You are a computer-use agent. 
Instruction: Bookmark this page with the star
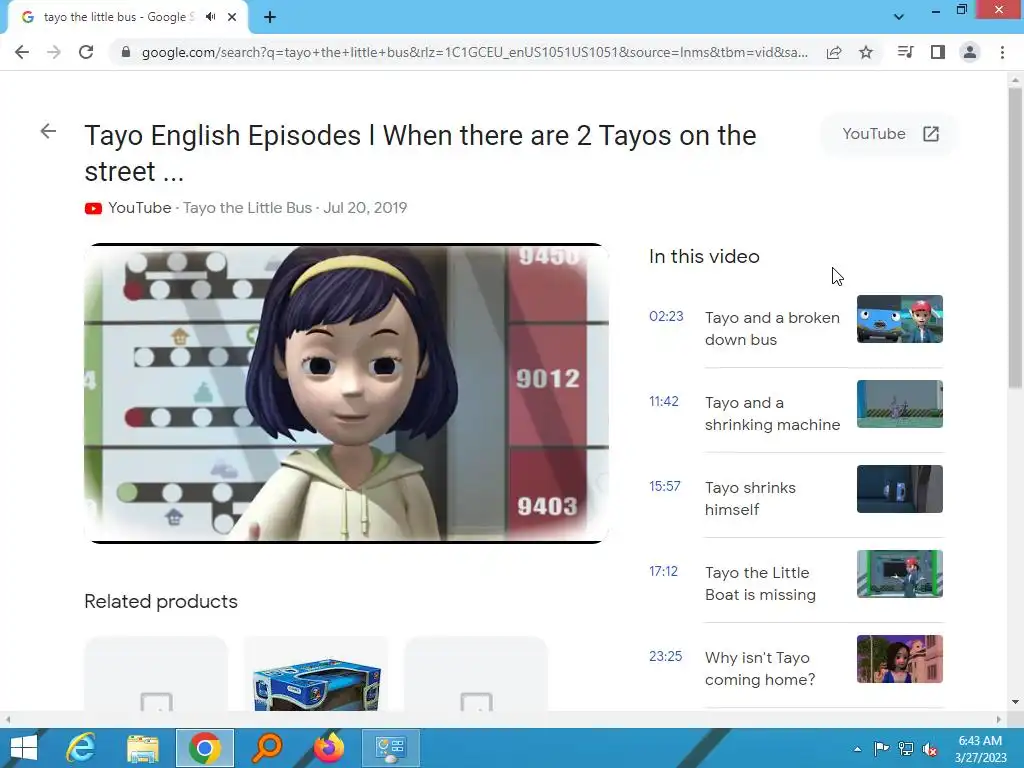coord(866,52)
